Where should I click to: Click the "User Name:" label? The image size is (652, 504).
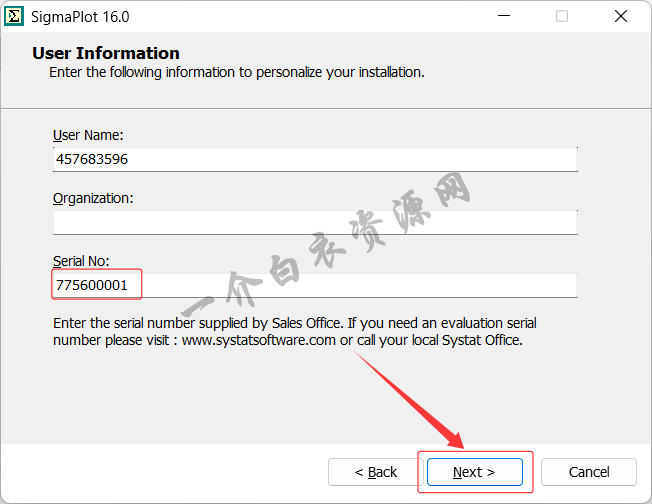click(x=88, y=135)
